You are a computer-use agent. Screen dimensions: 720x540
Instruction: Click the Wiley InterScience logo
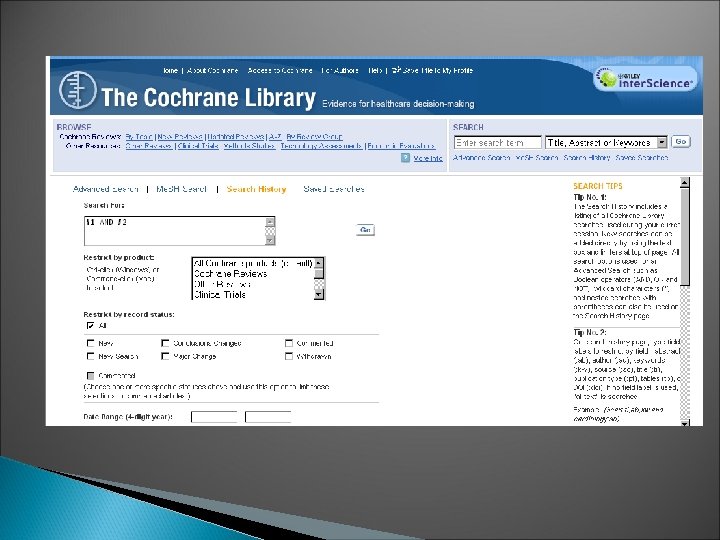(647, 79)
